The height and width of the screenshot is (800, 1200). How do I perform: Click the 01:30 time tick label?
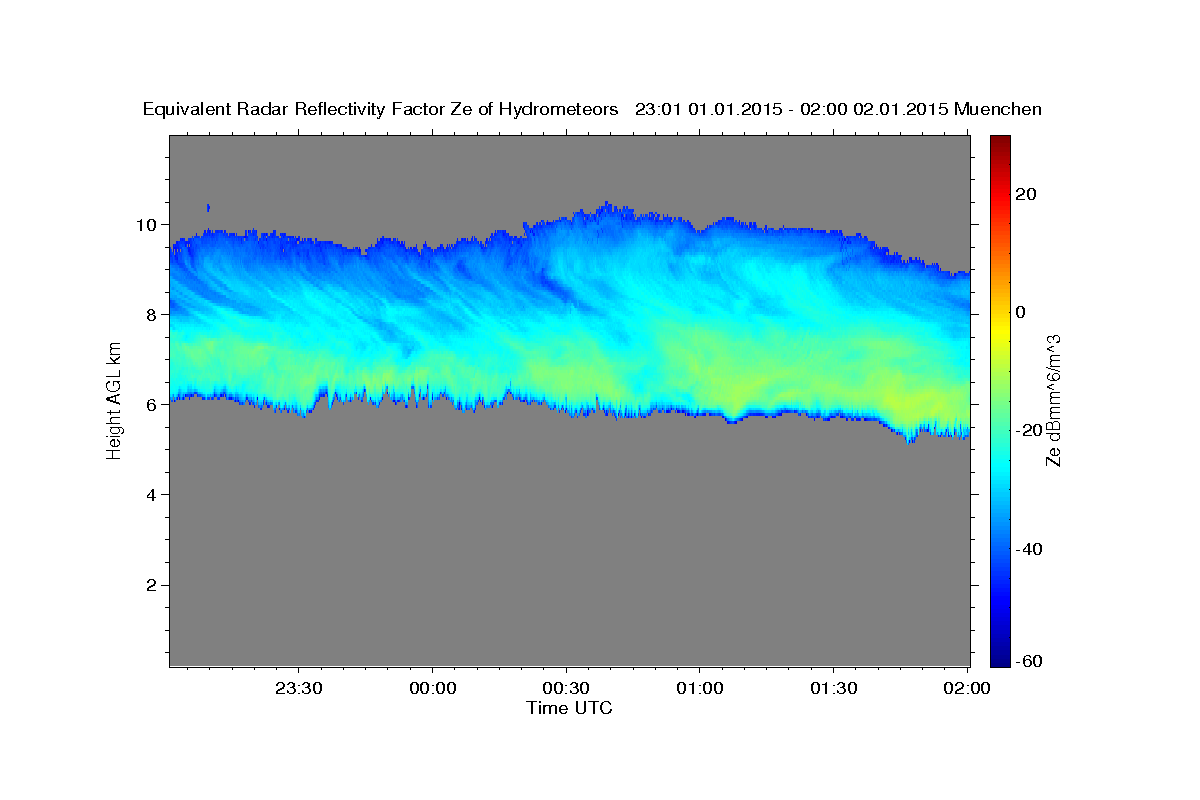pyautogui.click(x=834, y=688)
